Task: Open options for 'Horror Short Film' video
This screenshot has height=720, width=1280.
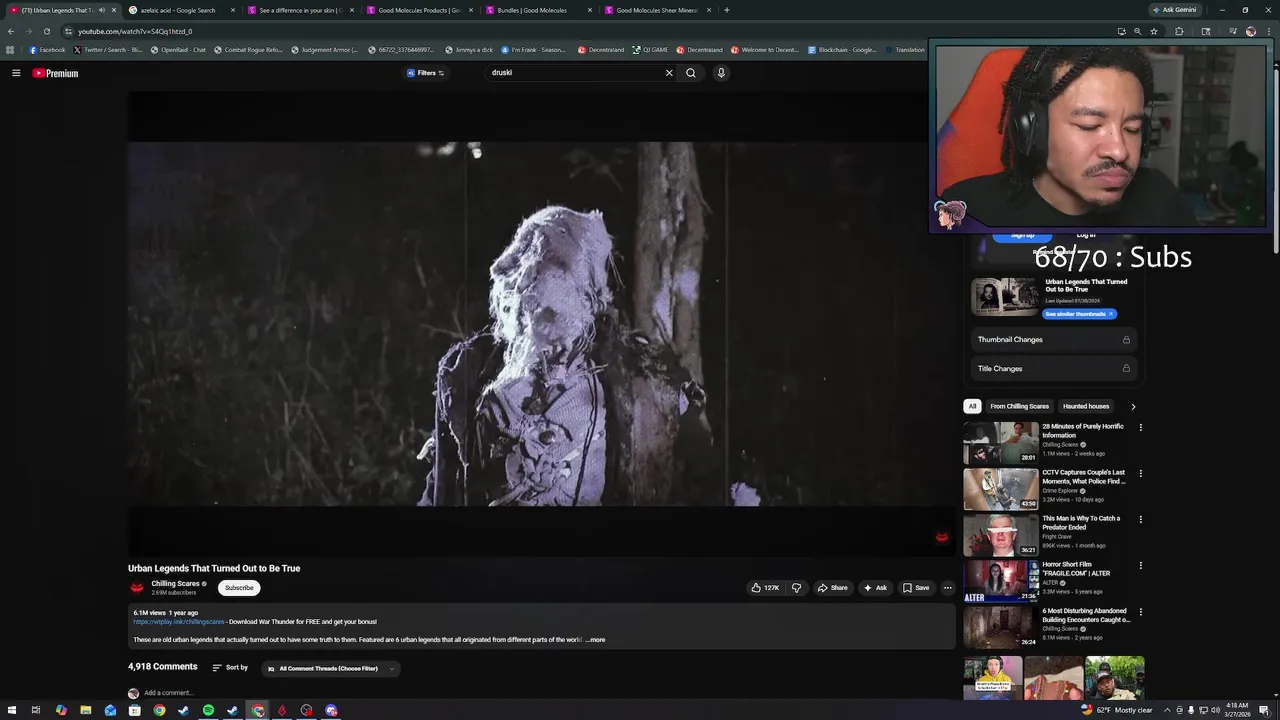Action: pyautogui.click(x=1140, y=566)
